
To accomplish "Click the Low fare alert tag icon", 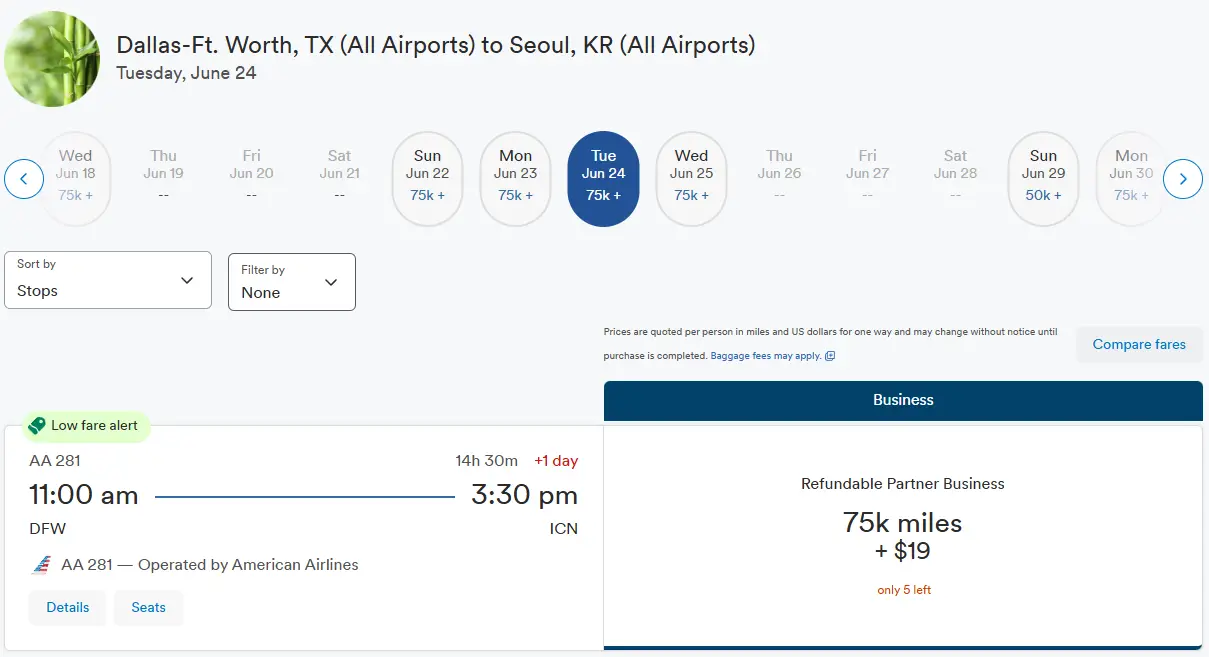I will [x=37, y=426].
